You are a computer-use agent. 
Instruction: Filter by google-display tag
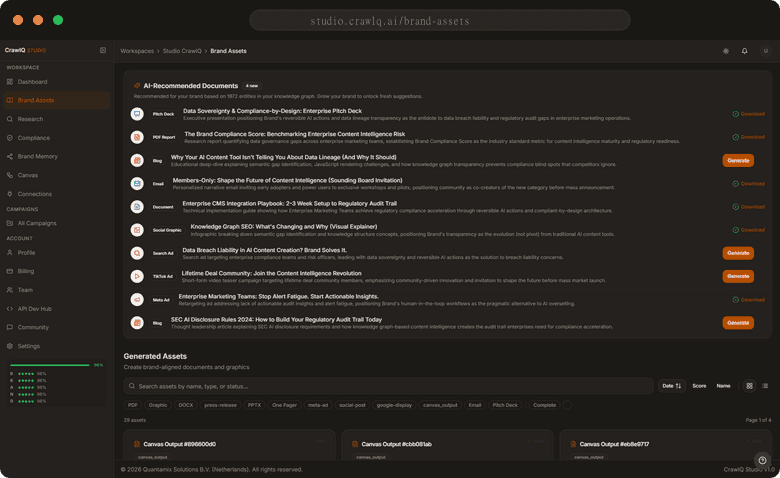pyautogui.click(x=394, y=405)
